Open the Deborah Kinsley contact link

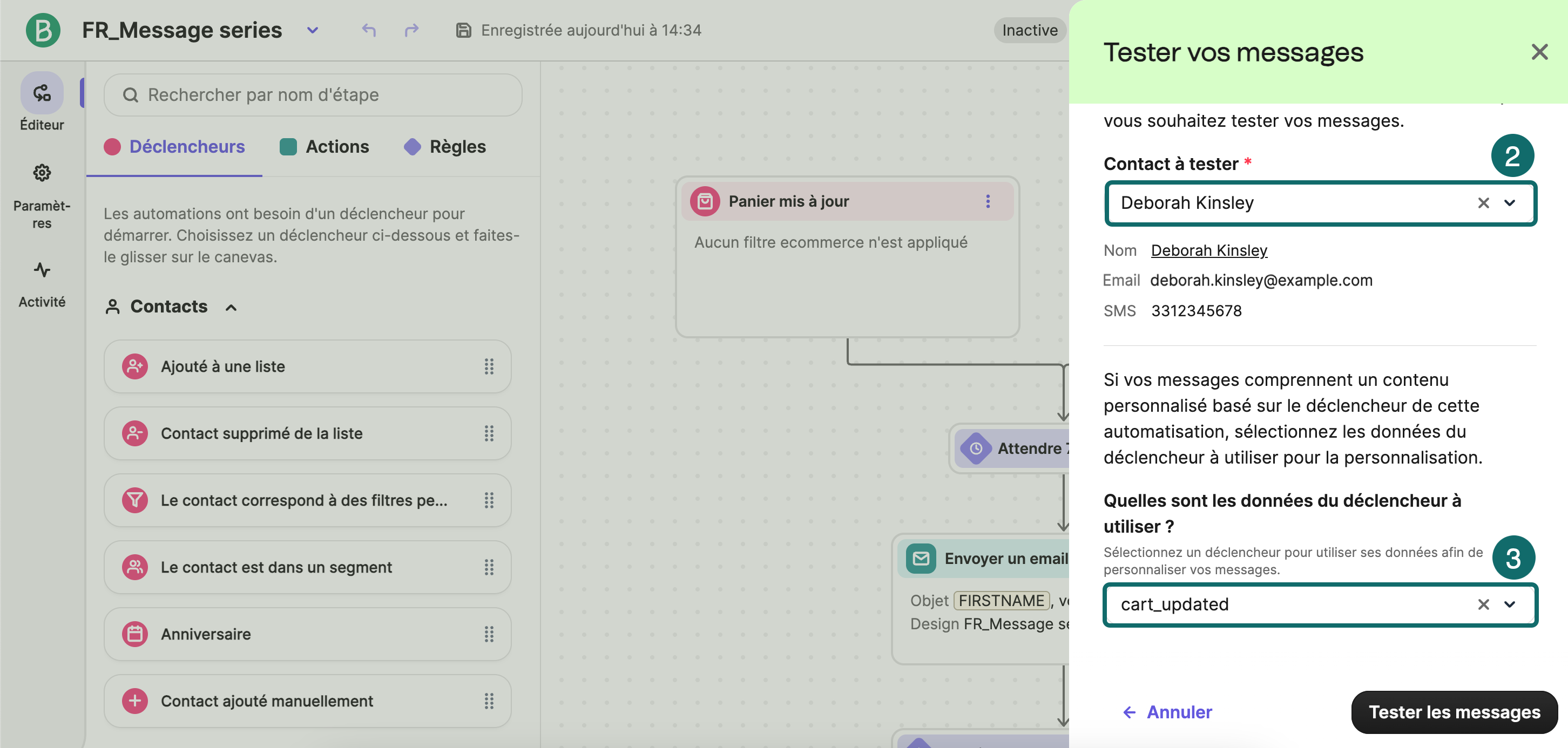[x=1209, y=251]
